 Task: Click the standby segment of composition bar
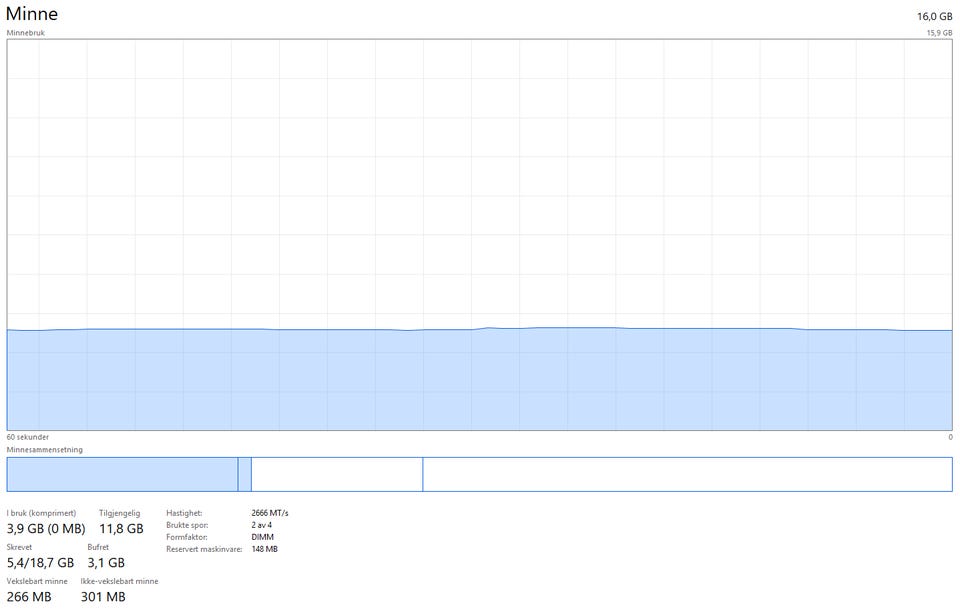(x=337, y=474)
